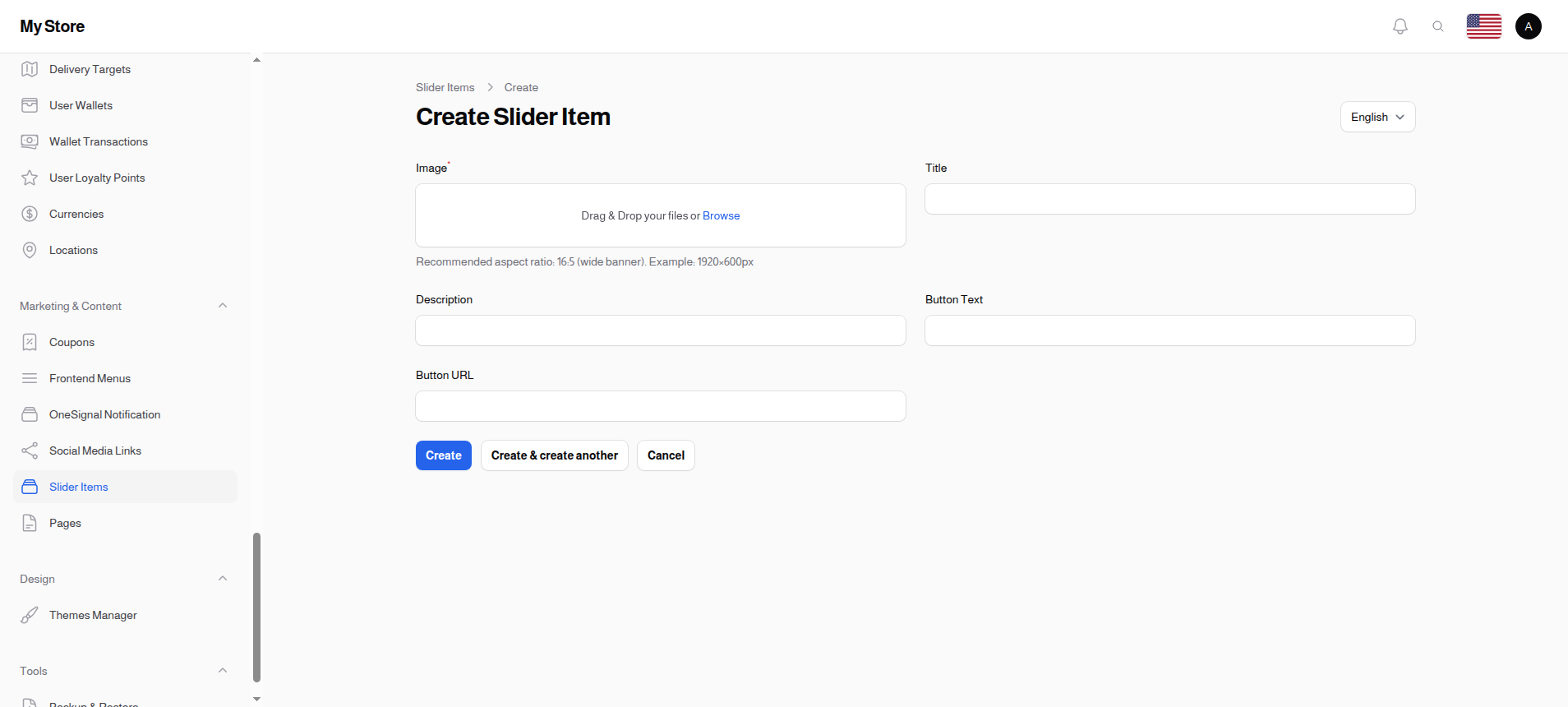Click the Frontend Menus bars icon

30,378
